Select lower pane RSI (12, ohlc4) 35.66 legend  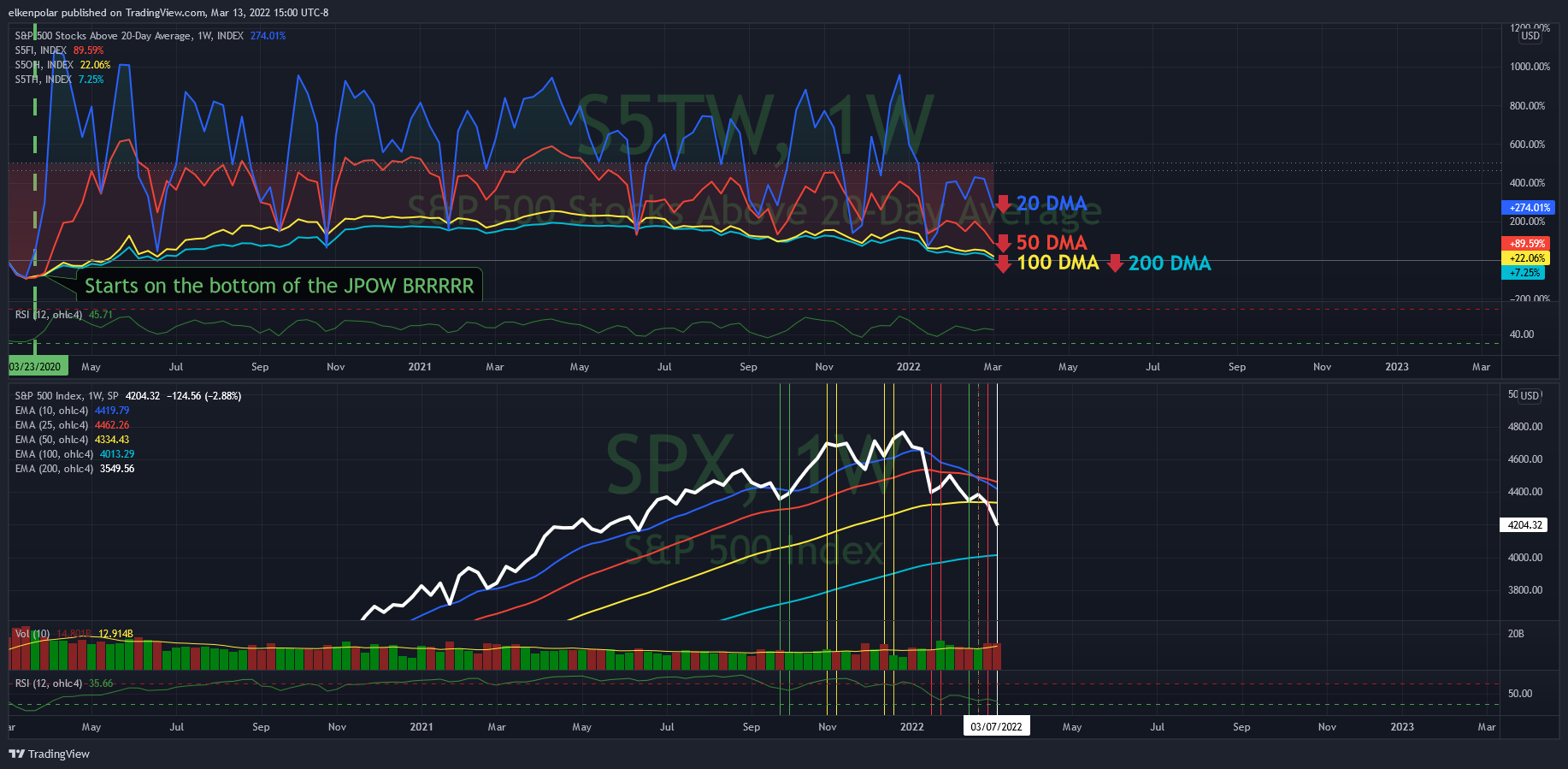click(x=64, y=683)
